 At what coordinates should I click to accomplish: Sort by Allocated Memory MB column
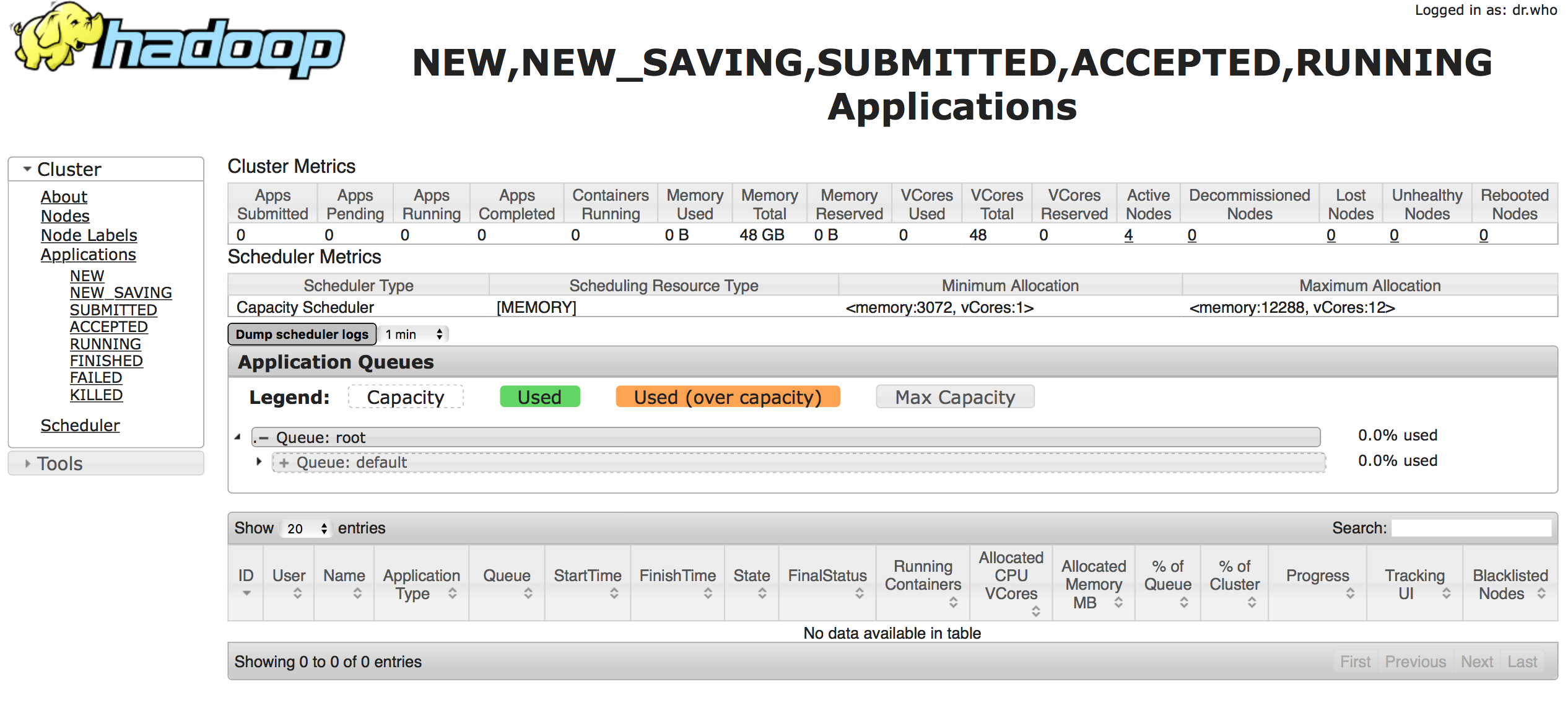1093,584
